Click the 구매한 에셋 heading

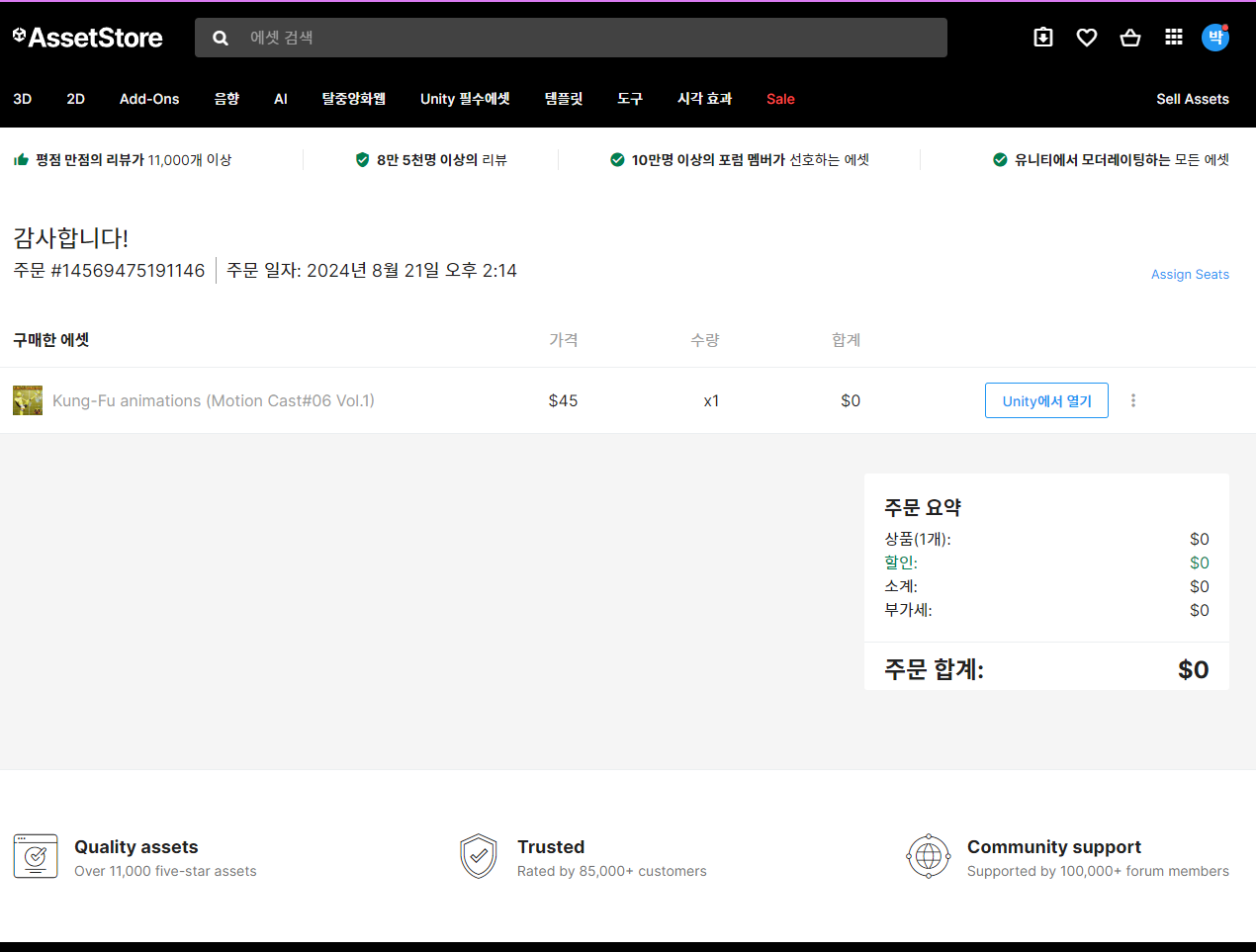coord(51,340)
